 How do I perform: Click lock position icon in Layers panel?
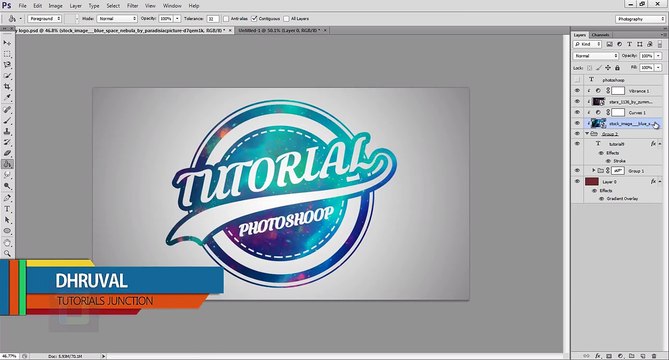click(x=608, y=68)
